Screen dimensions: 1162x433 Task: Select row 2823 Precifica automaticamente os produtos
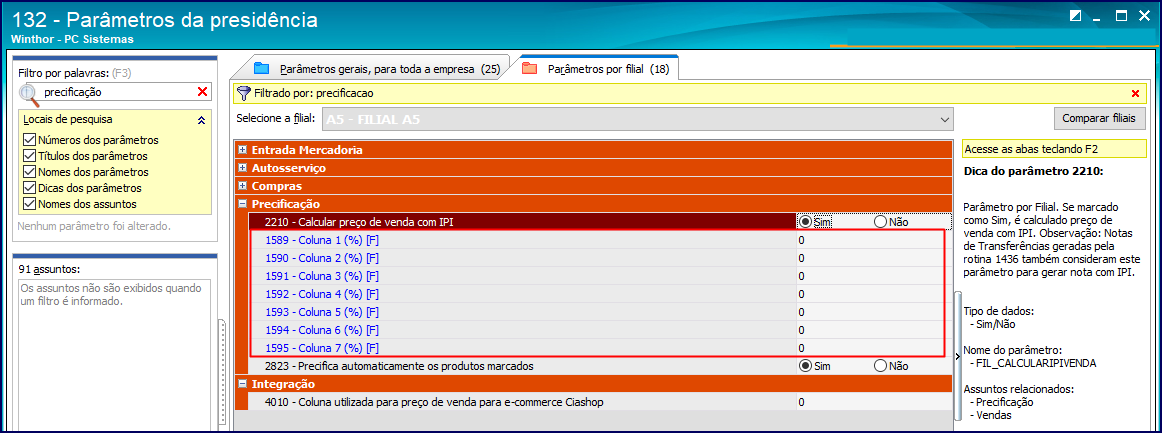point(524,366)
